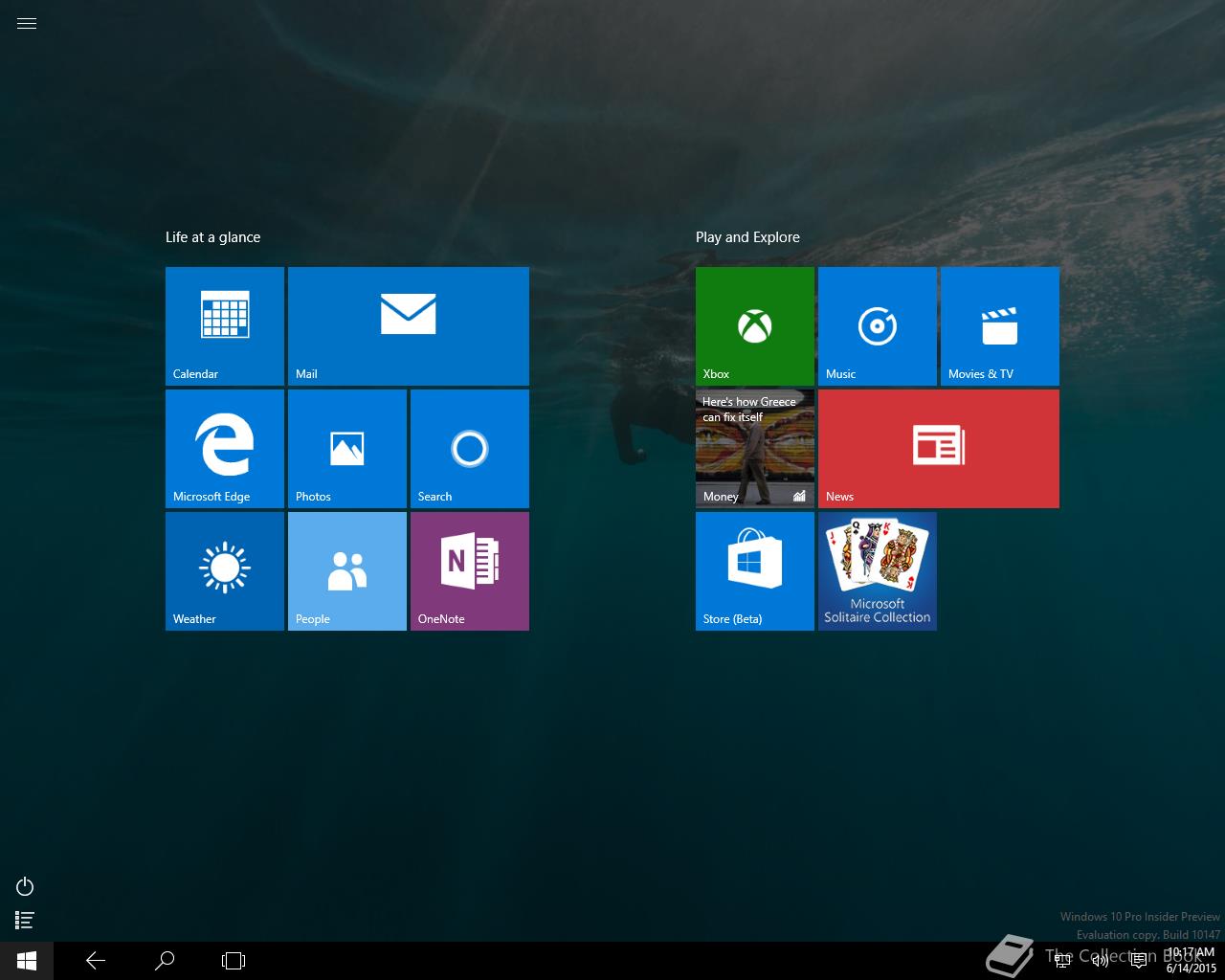Click the volume speaker tray icon

(x=1101, y=961)
